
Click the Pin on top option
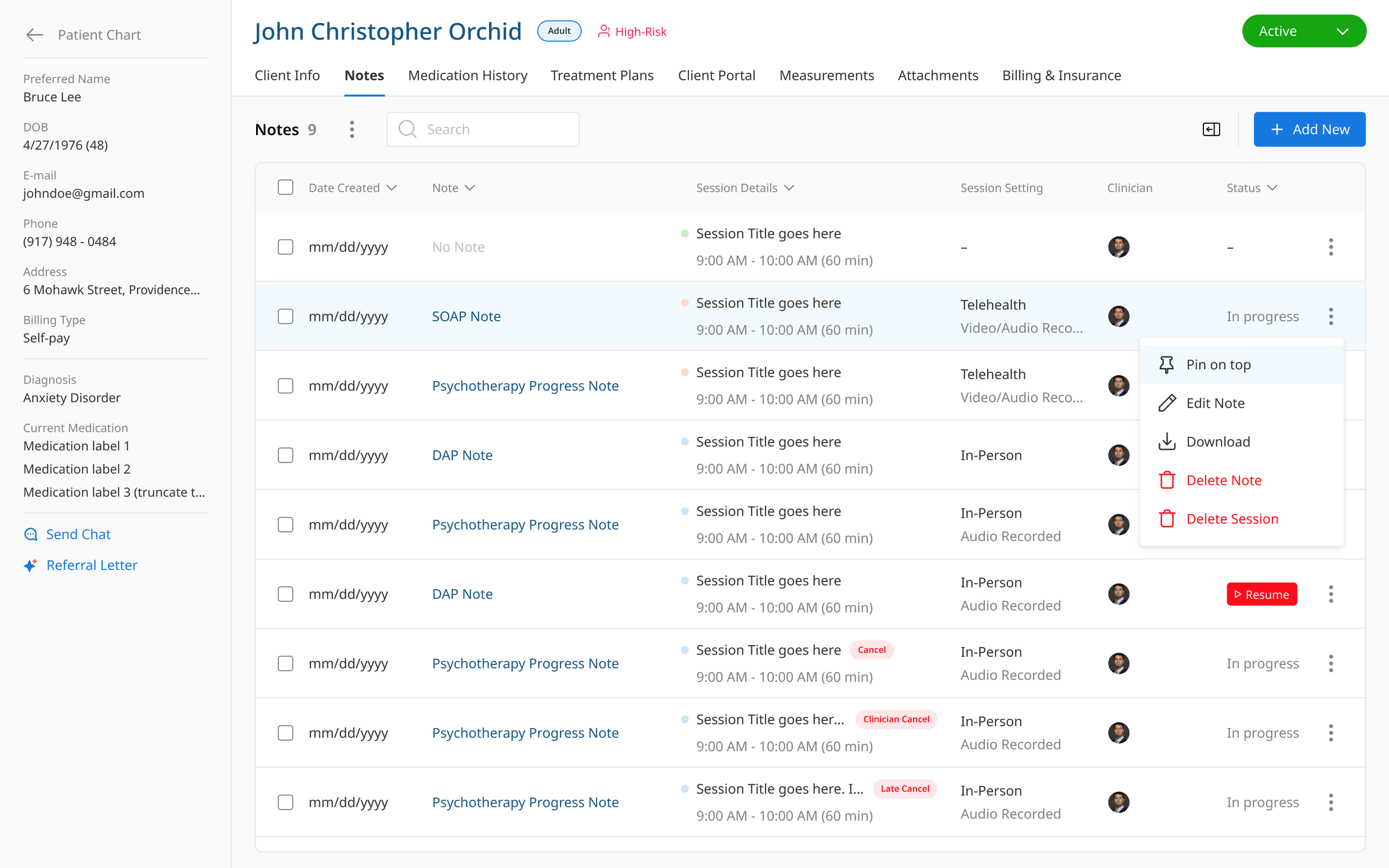[x=1217, y=364]
